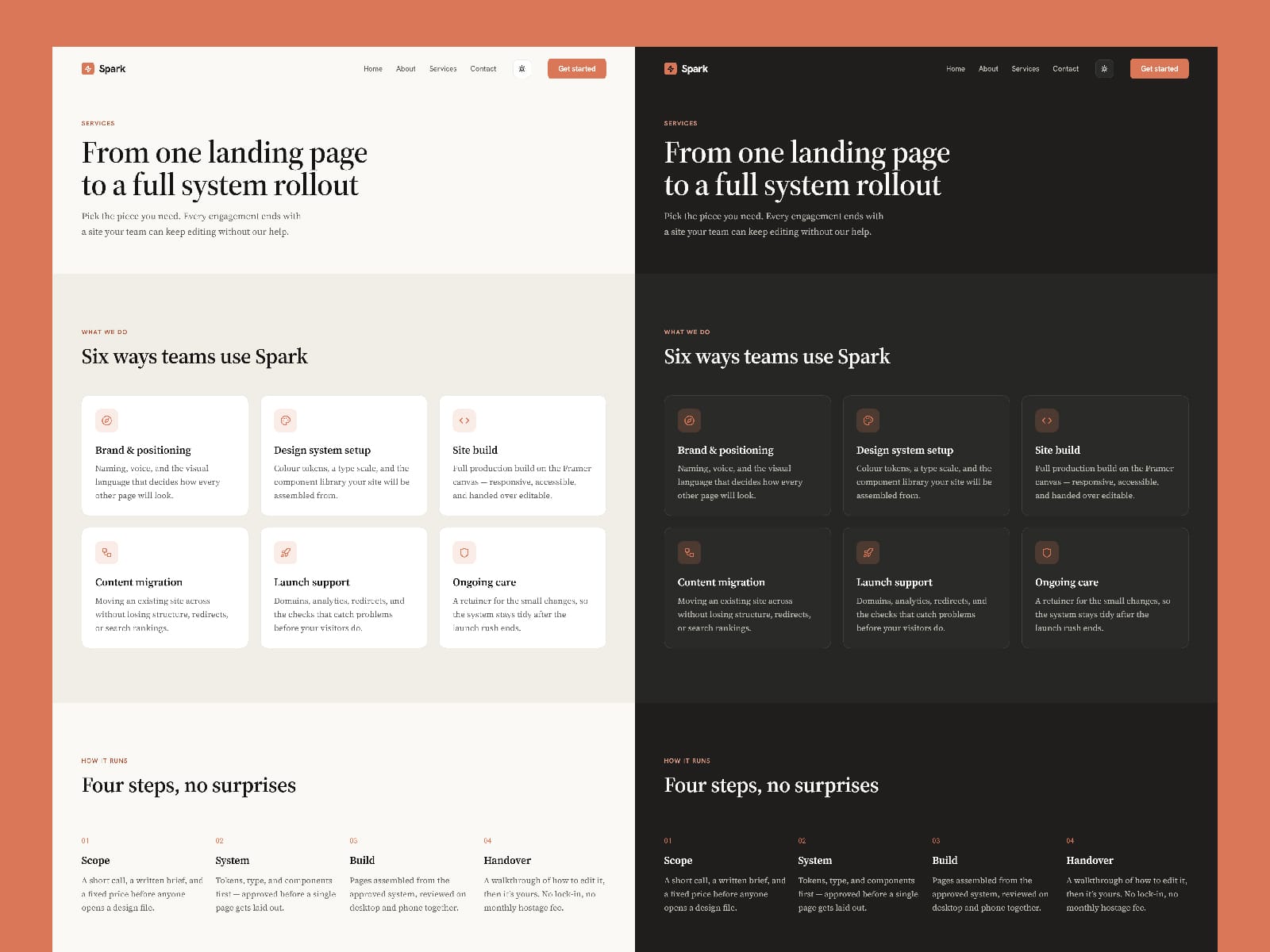Click "Four steps, no surprises" heading, dark page

(772, 785)
